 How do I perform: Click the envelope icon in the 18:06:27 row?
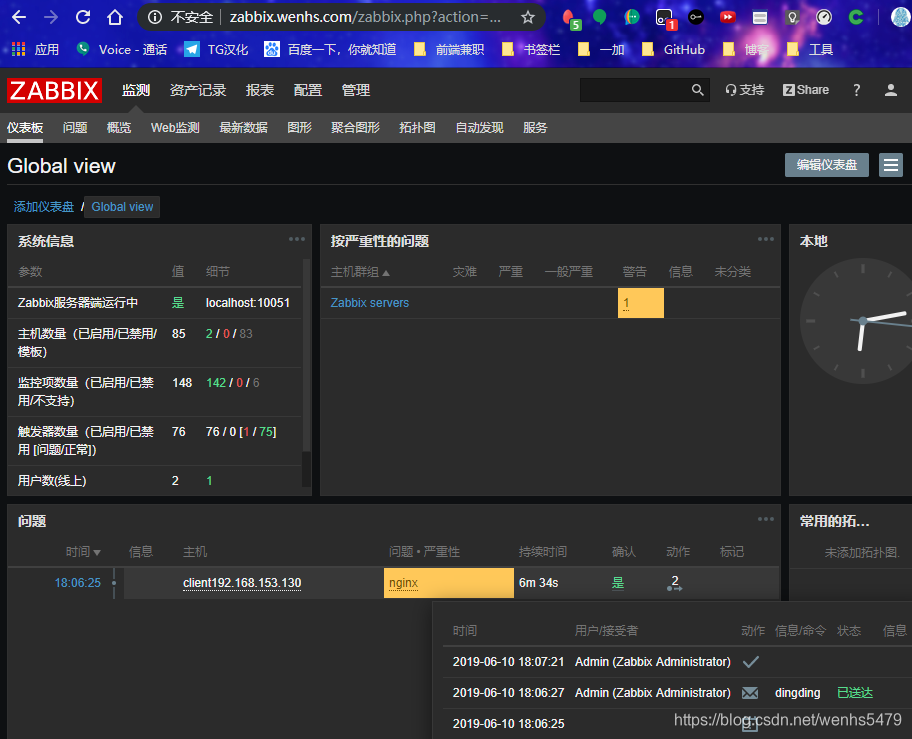(x=750, y=693)
